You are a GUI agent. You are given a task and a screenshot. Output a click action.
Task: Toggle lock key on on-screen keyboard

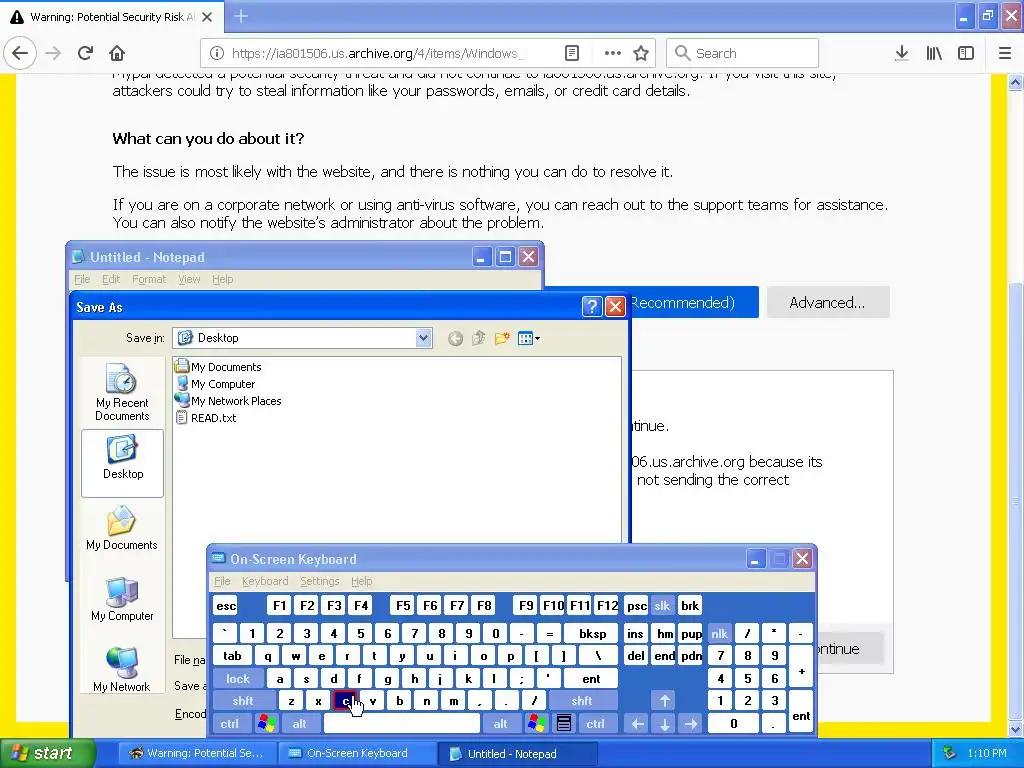238,679
